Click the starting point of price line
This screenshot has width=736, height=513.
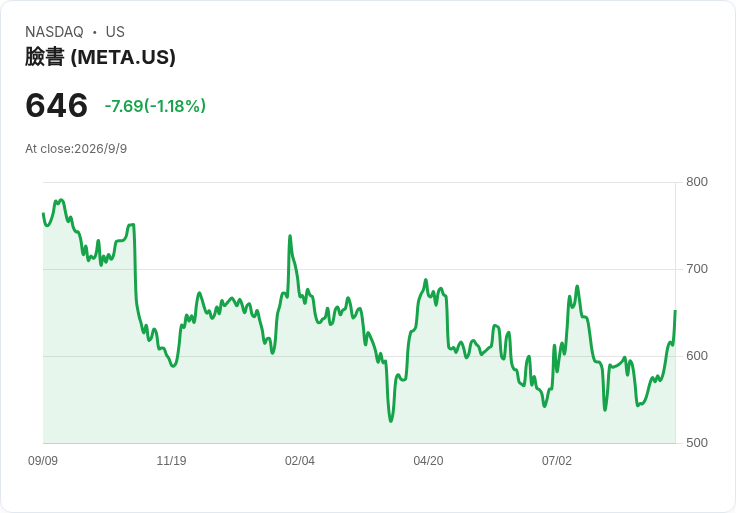43,214
